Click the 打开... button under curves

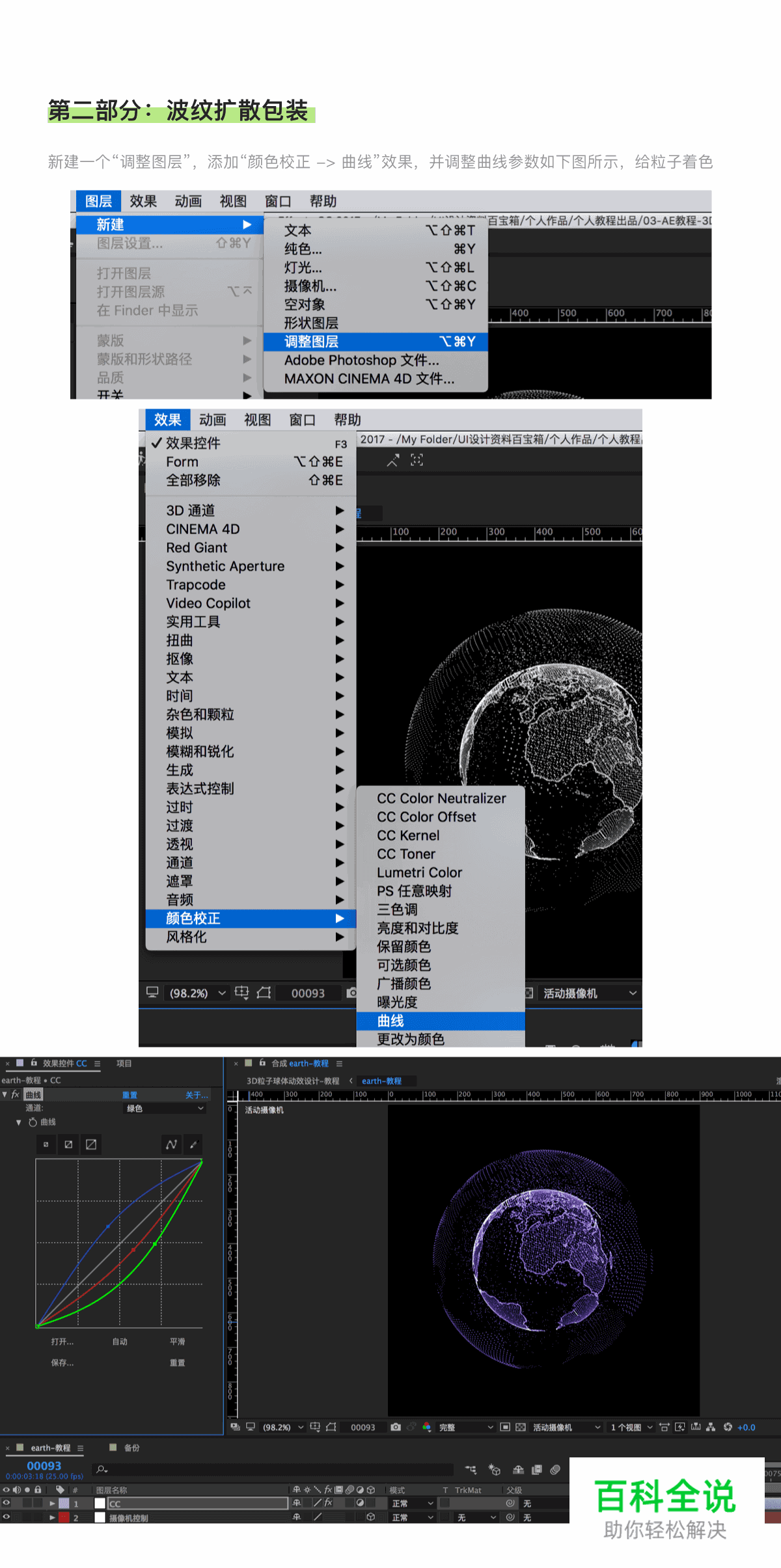pos(62,1342)
